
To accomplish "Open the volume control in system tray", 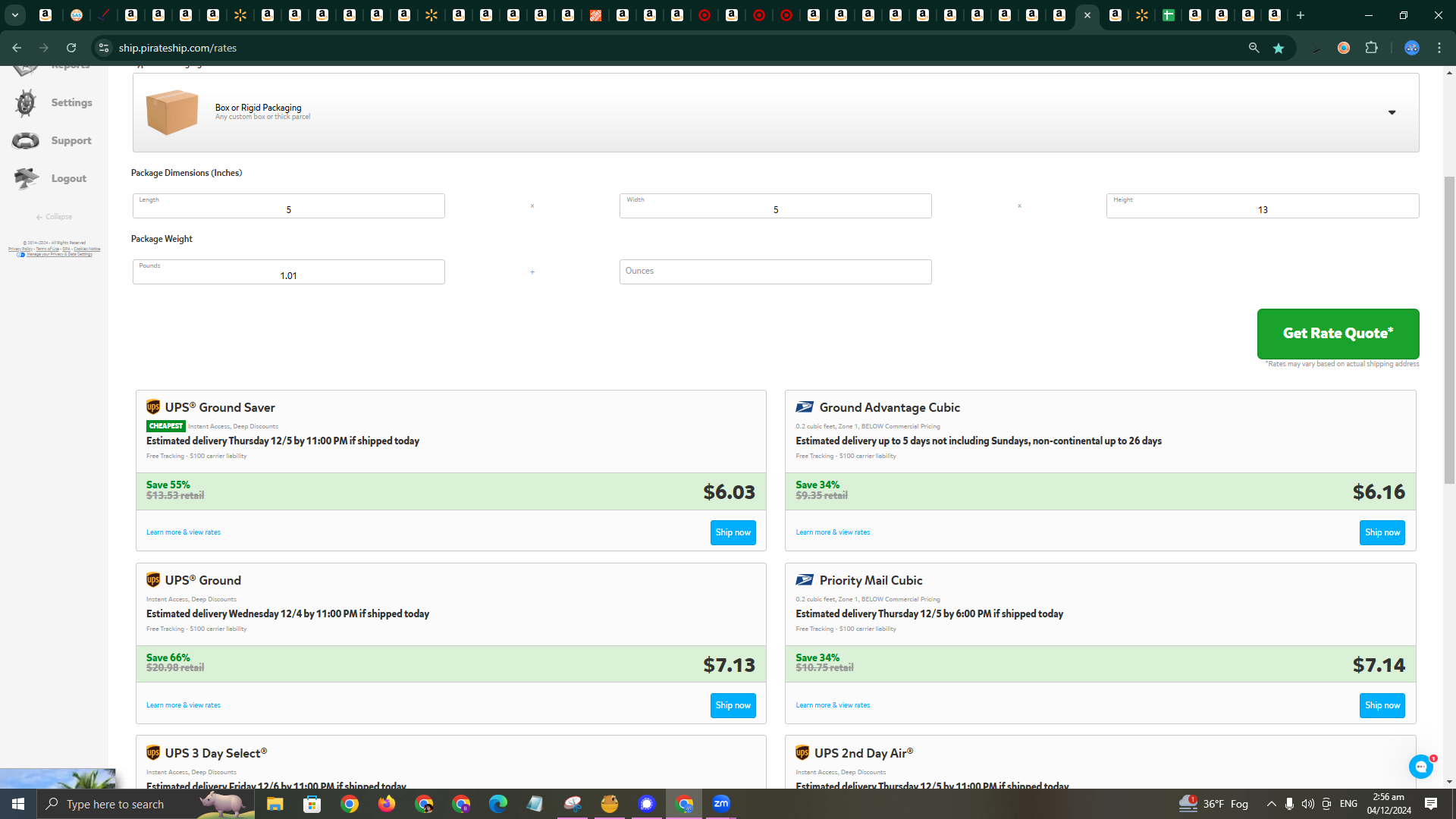I will point(1307,804).
